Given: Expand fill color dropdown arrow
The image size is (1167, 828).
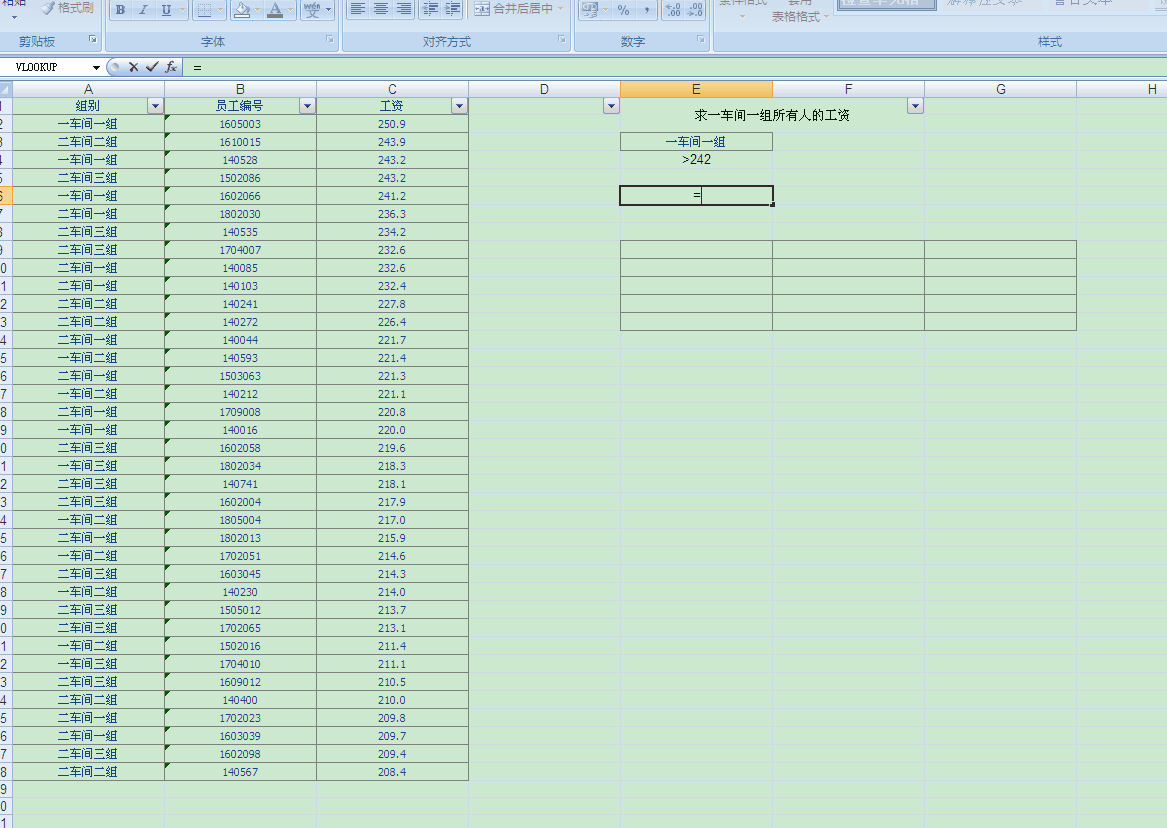Looking at the screenshot, I should click(x=258, y=10).
